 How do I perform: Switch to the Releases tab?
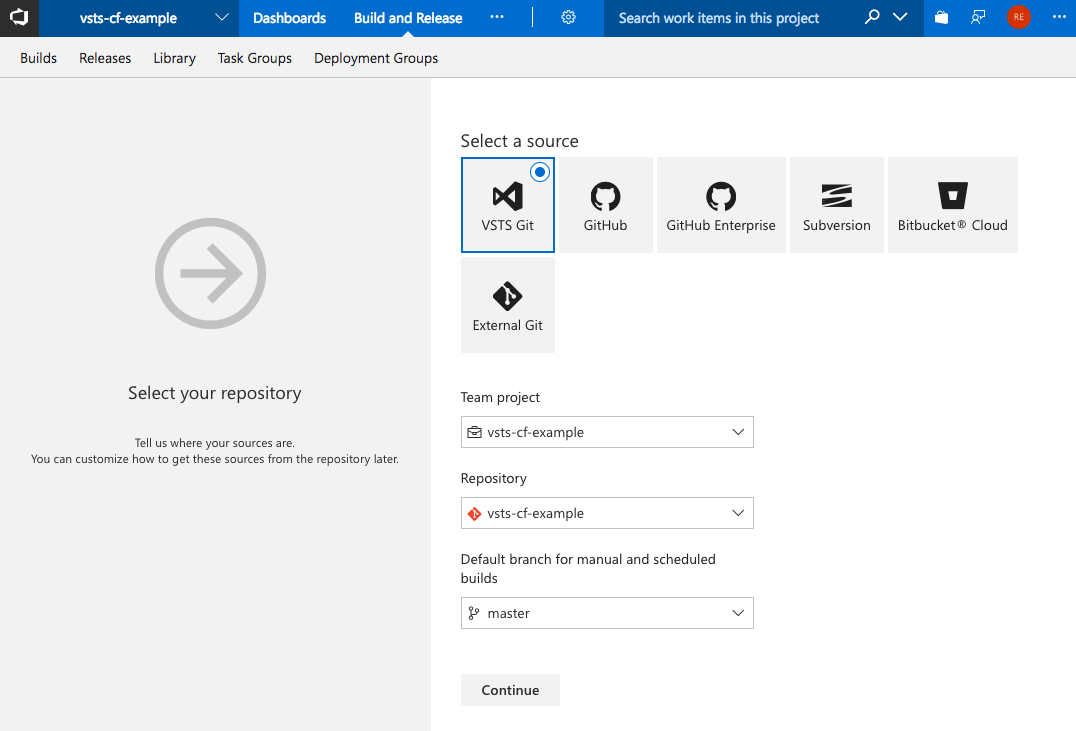coord(105,58)
